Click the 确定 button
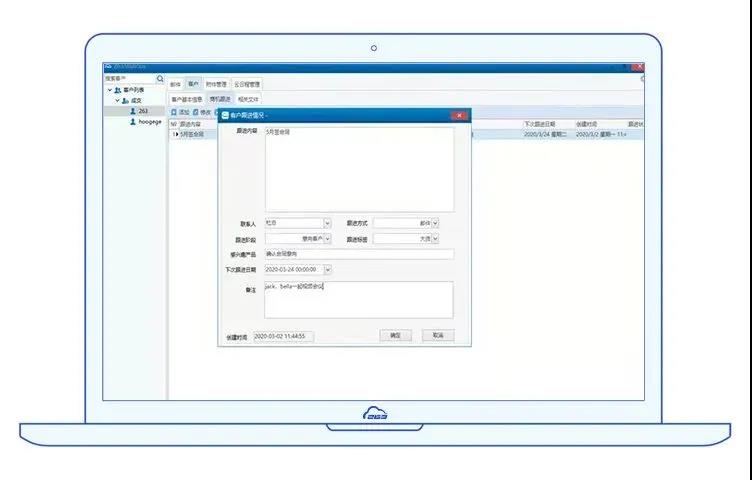This screenshot has width=752, height=480. pos(395,335)
